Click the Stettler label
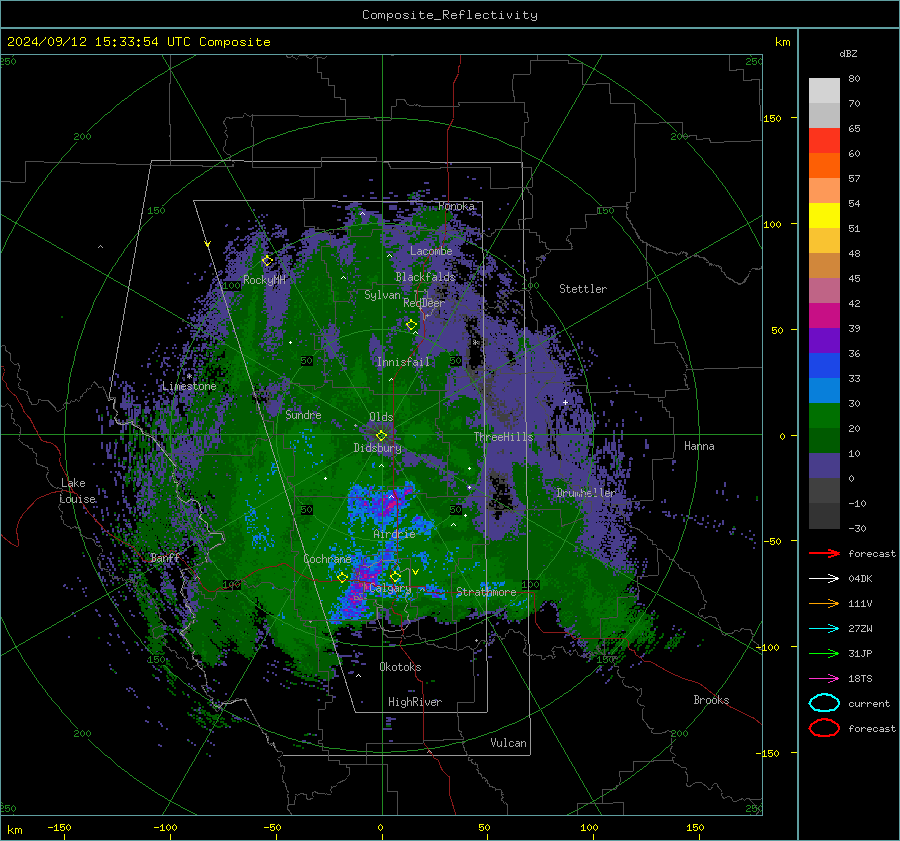900x841 pixels. [583, 289]
